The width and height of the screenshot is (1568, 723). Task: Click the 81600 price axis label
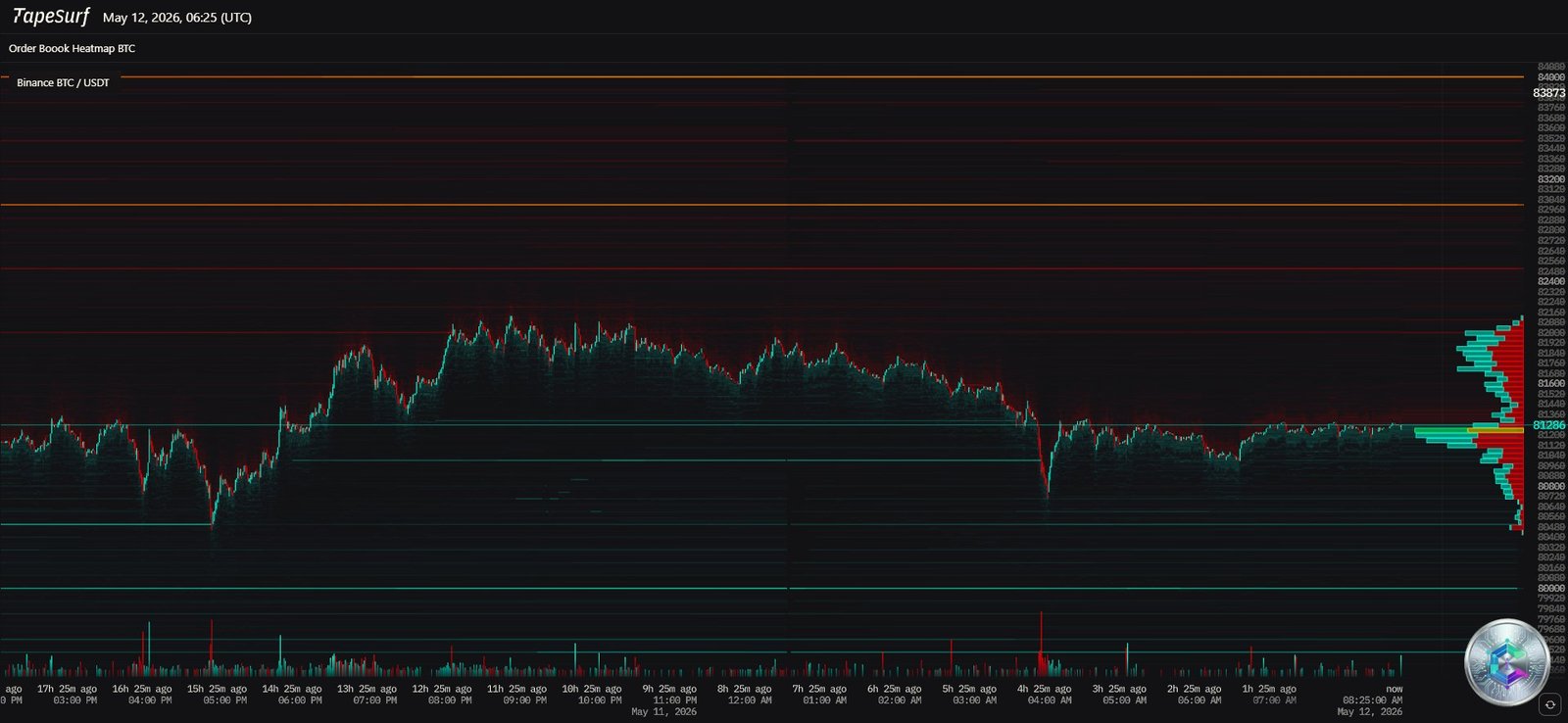click(1551, 383)
